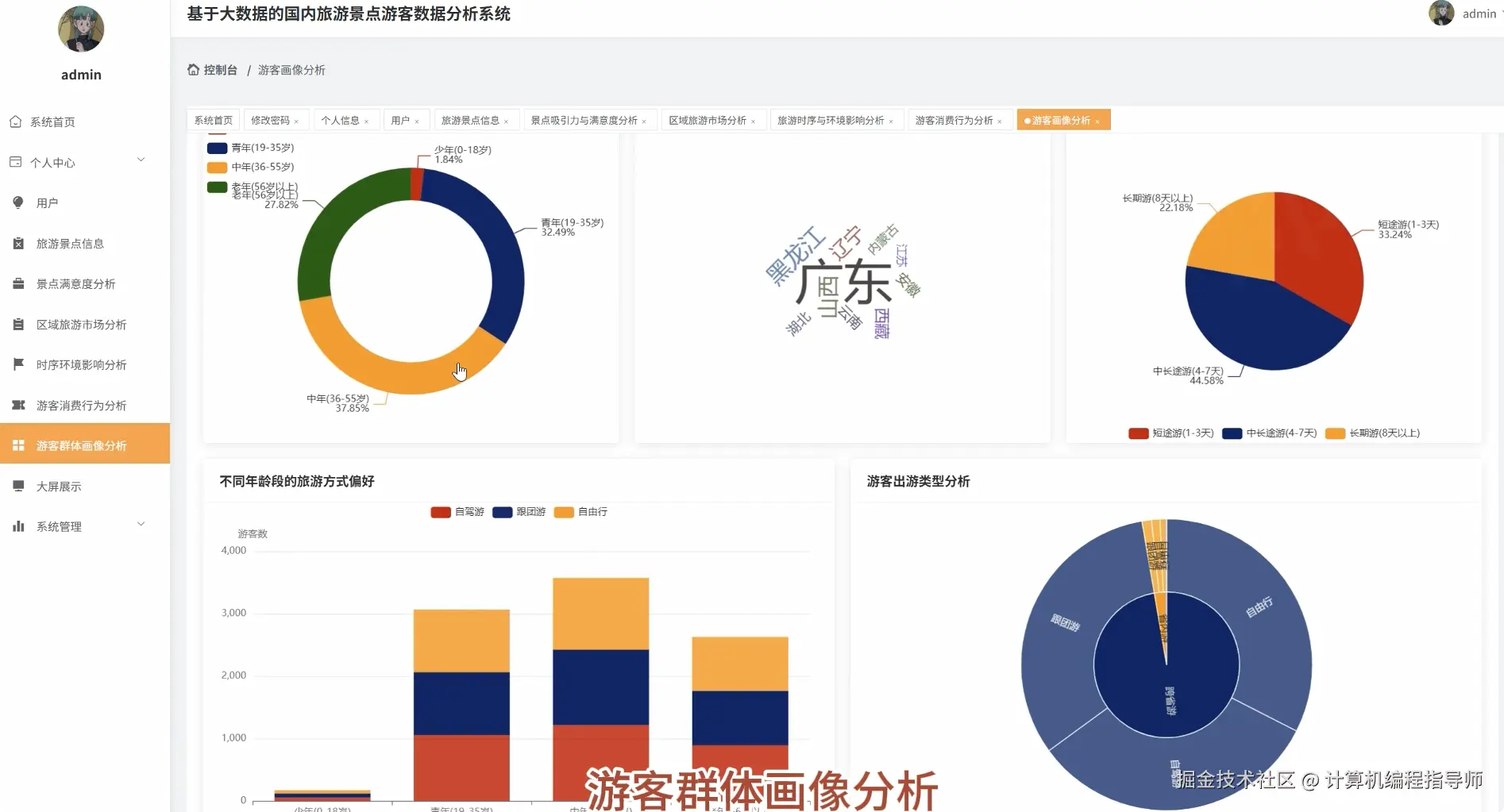Expand the 系统管理 sidebar menu
The height and width of the screenshot is (812, 1504).
[x=60, y=525]
